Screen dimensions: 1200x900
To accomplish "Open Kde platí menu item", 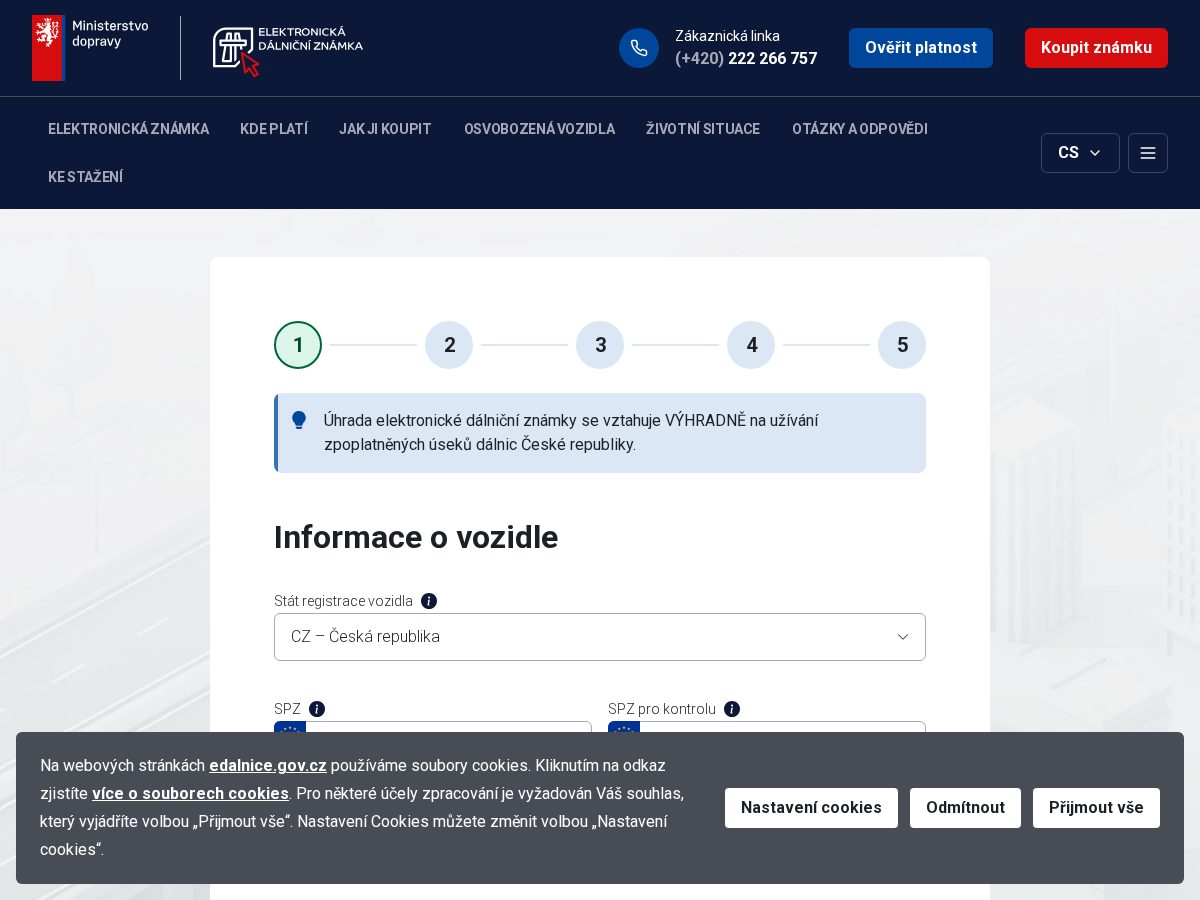I will click(274, 129).
